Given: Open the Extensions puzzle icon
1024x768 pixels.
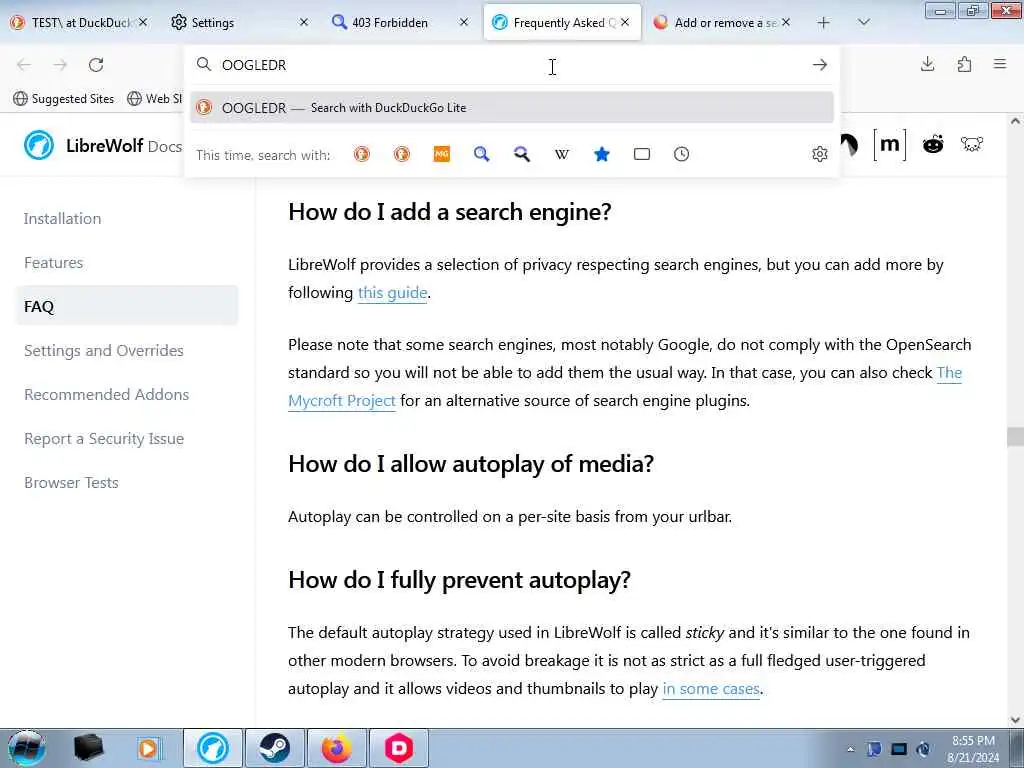Looking at the screenshot, I should pyautogui.click(x=964, y=64).
